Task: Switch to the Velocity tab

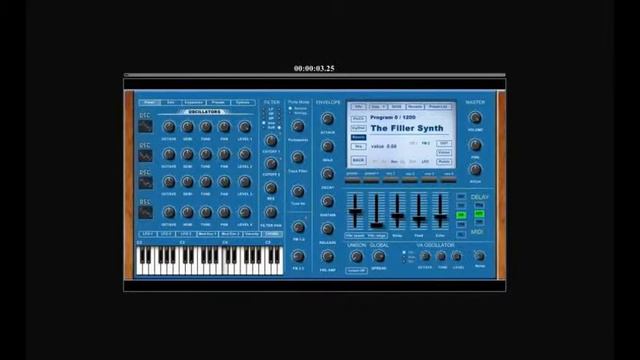Action: click(252, 234)
